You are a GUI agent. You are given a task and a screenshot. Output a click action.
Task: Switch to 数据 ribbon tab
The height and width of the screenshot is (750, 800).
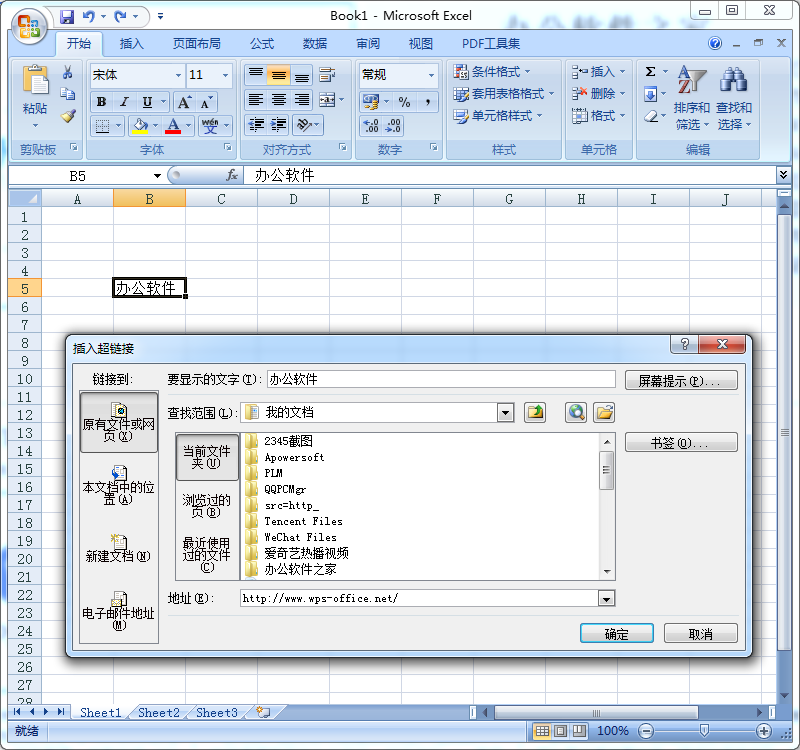point(315,44)
